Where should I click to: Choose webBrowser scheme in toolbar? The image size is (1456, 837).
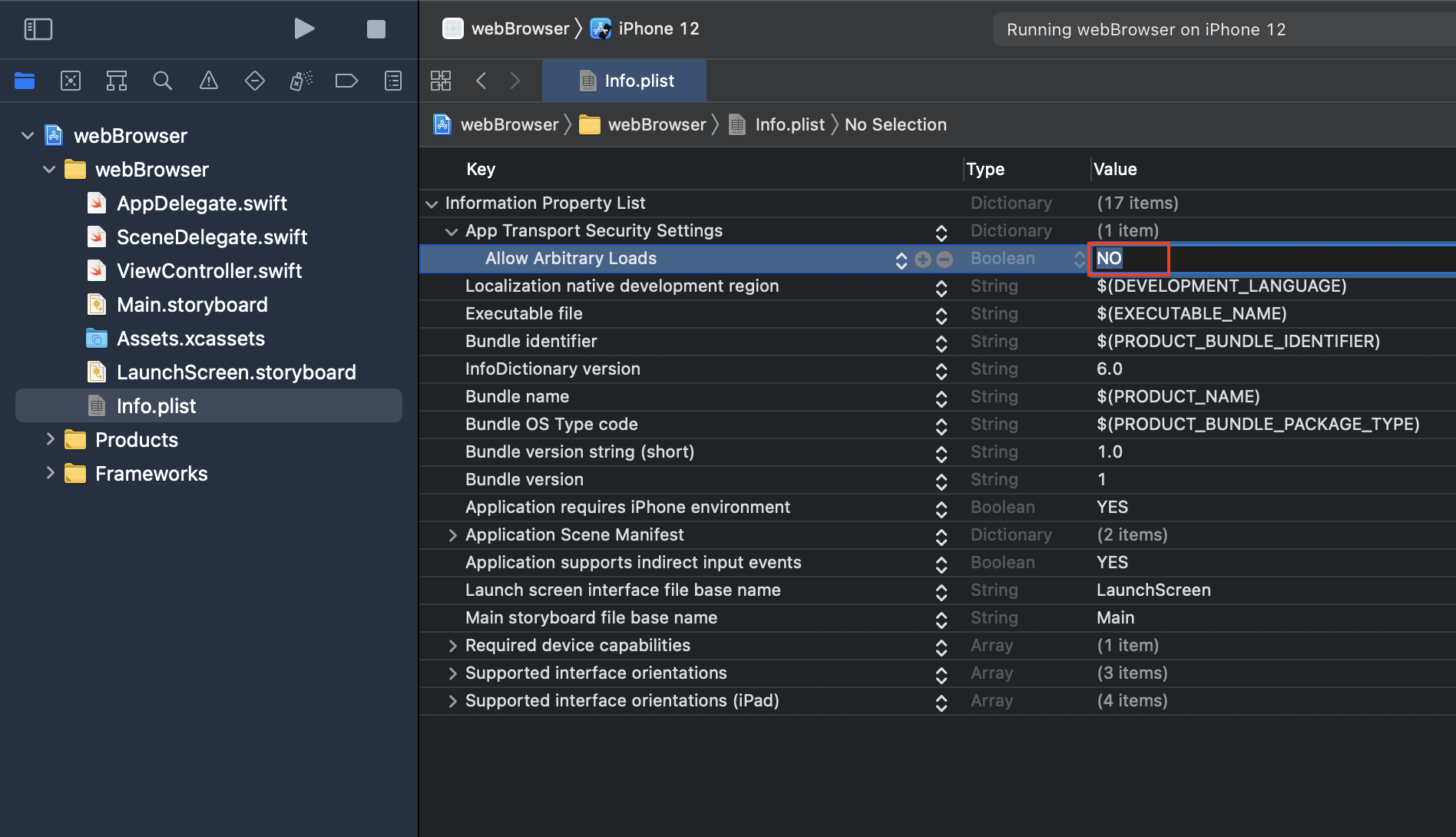[x=507, y=29]
